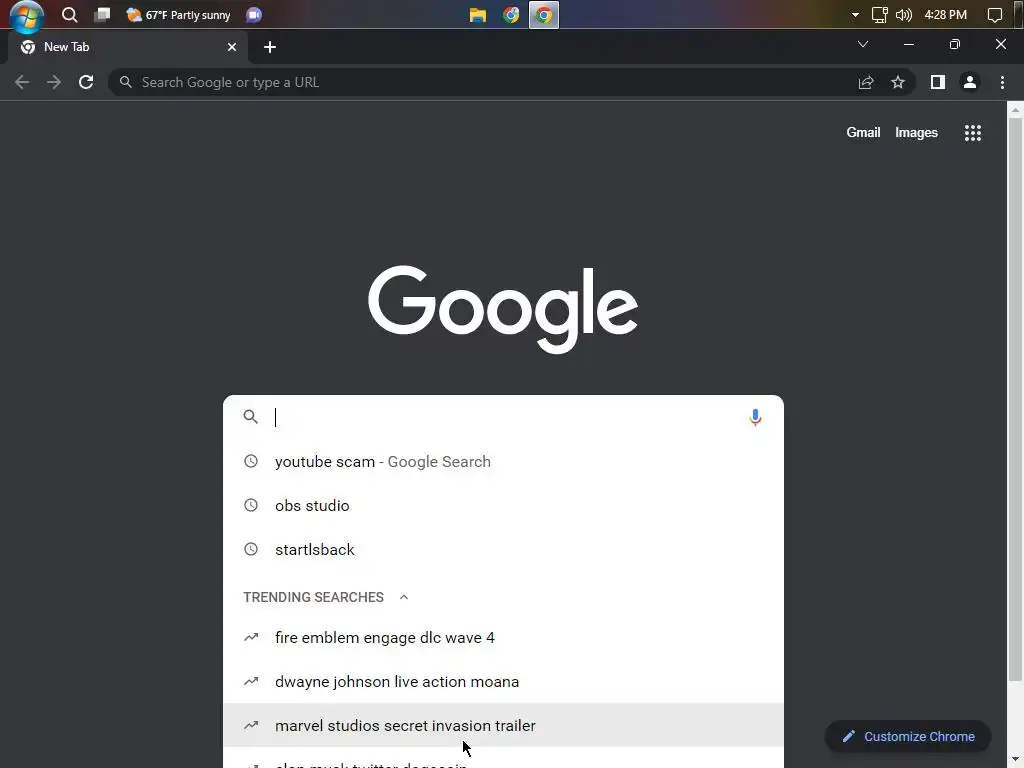Open the weather widget showing 67°F
This screenshot has height=768, width=1024.
pos(178,15)
